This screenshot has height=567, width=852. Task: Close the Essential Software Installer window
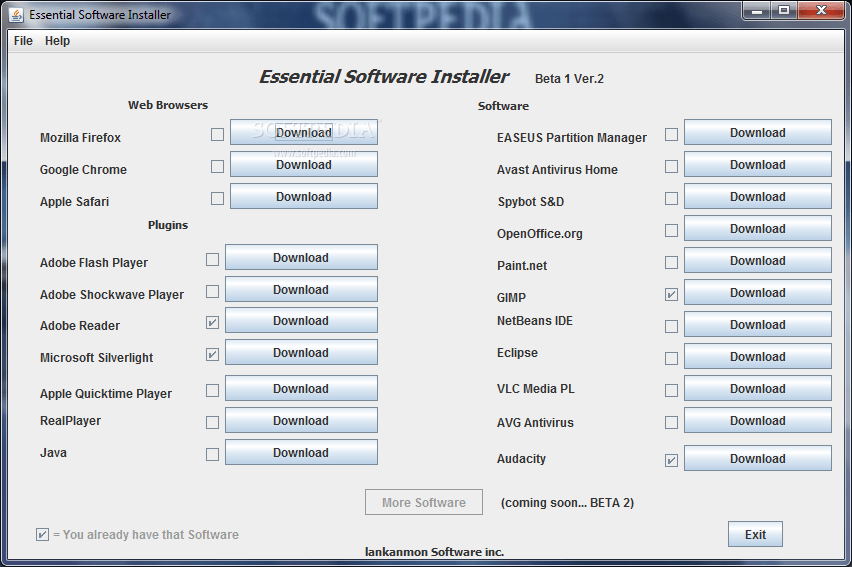coord(821,10)
